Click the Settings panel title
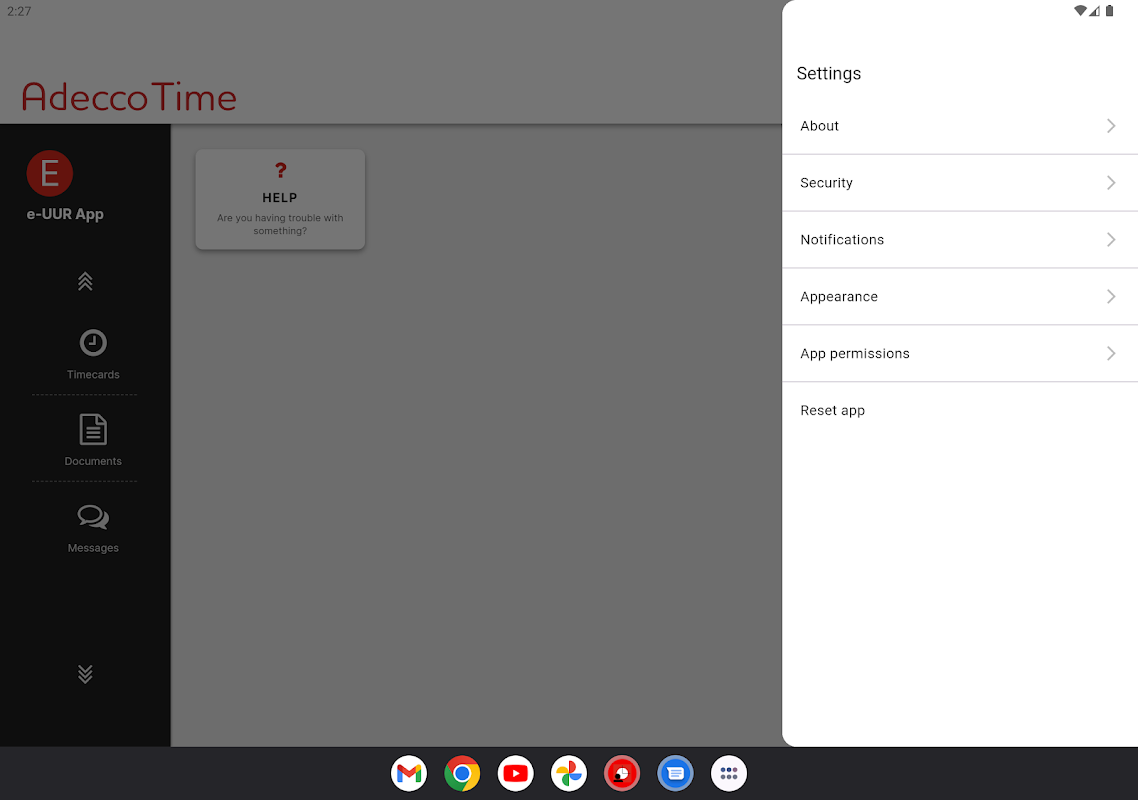This screenshot has height=800, width=1138. click(x=829, y=73)
